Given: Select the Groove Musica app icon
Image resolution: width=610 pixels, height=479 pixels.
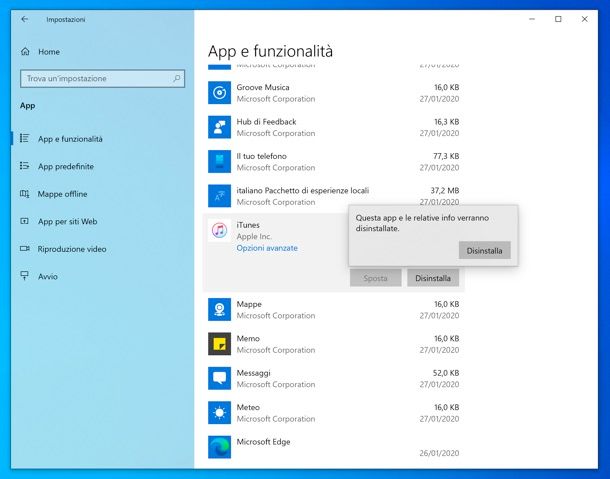Looking at the screenshot, I should (219, 93).
